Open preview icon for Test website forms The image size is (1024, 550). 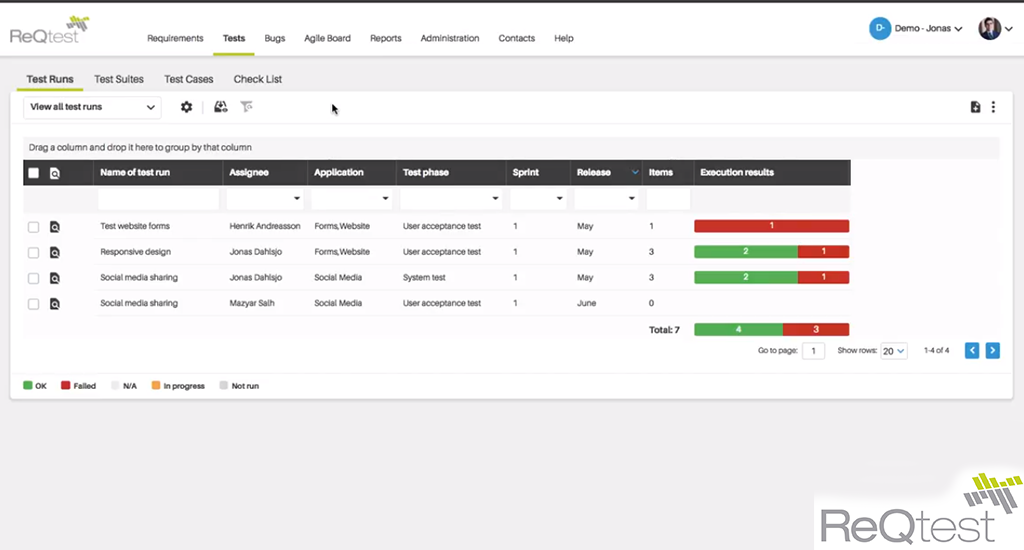(x=55, y=227)
